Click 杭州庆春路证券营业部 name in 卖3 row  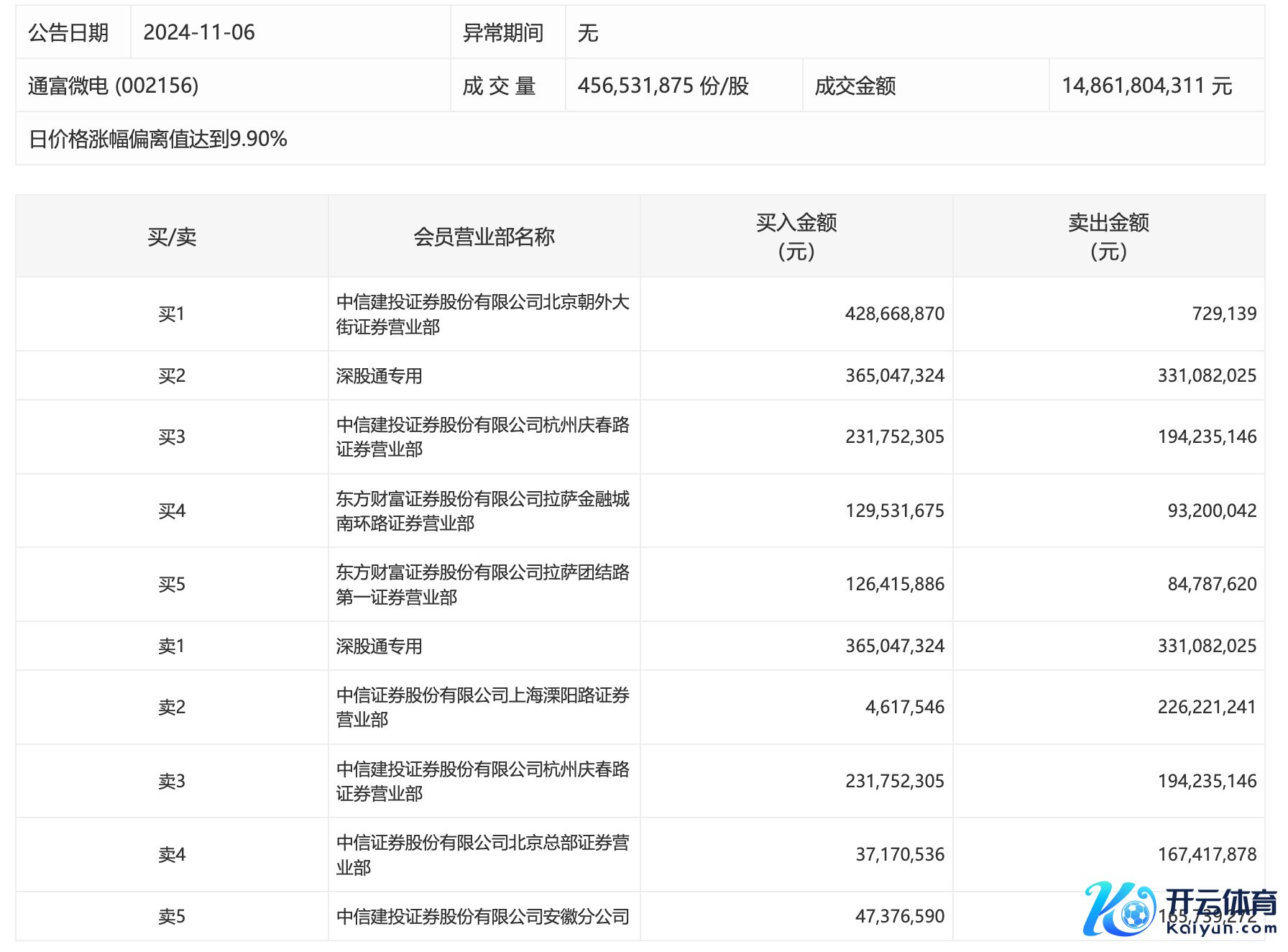pyautogui.click(x=483, y=782)
